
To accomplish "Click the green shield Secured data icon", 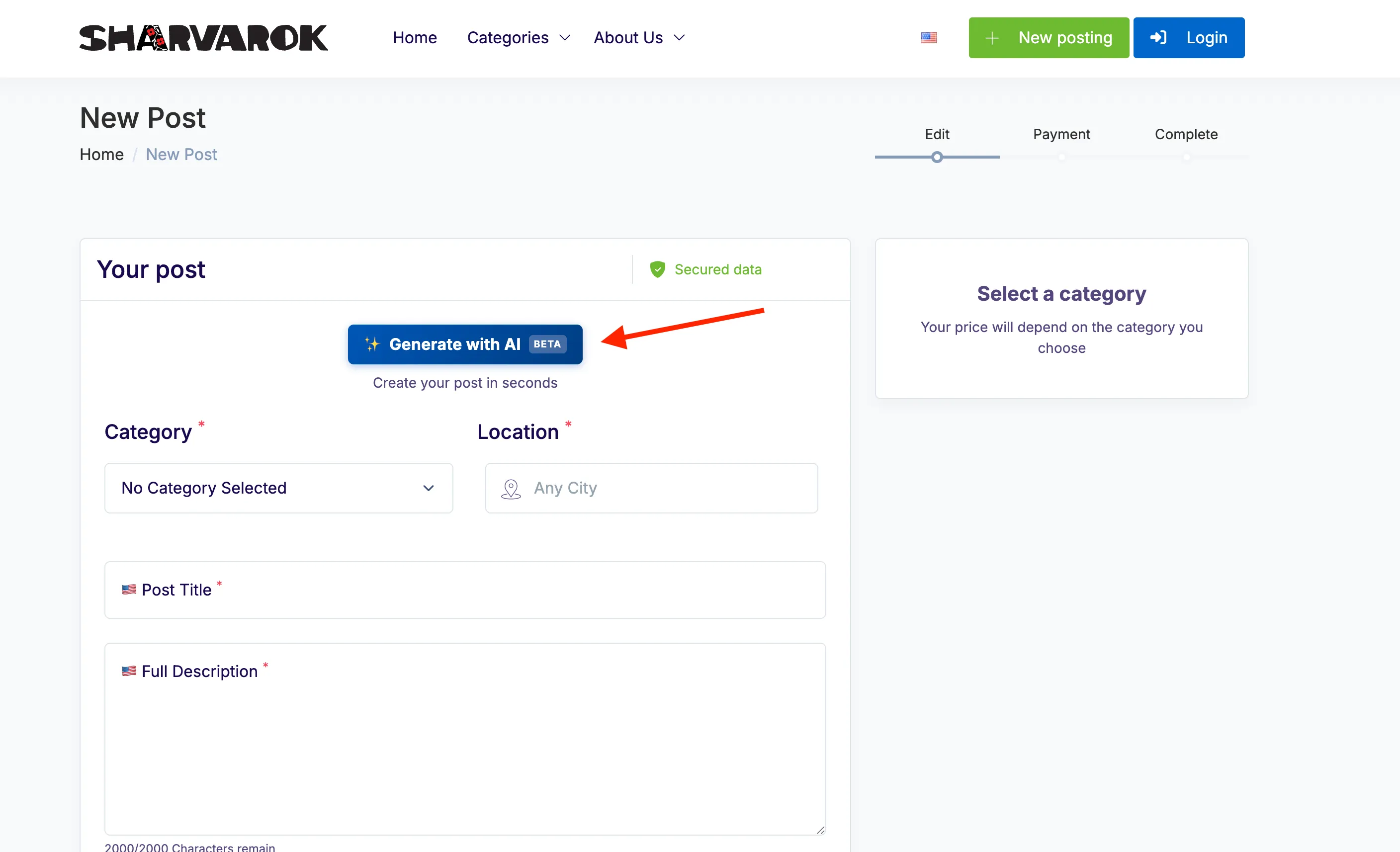I will pyautogui.click(x=657, y=269).
